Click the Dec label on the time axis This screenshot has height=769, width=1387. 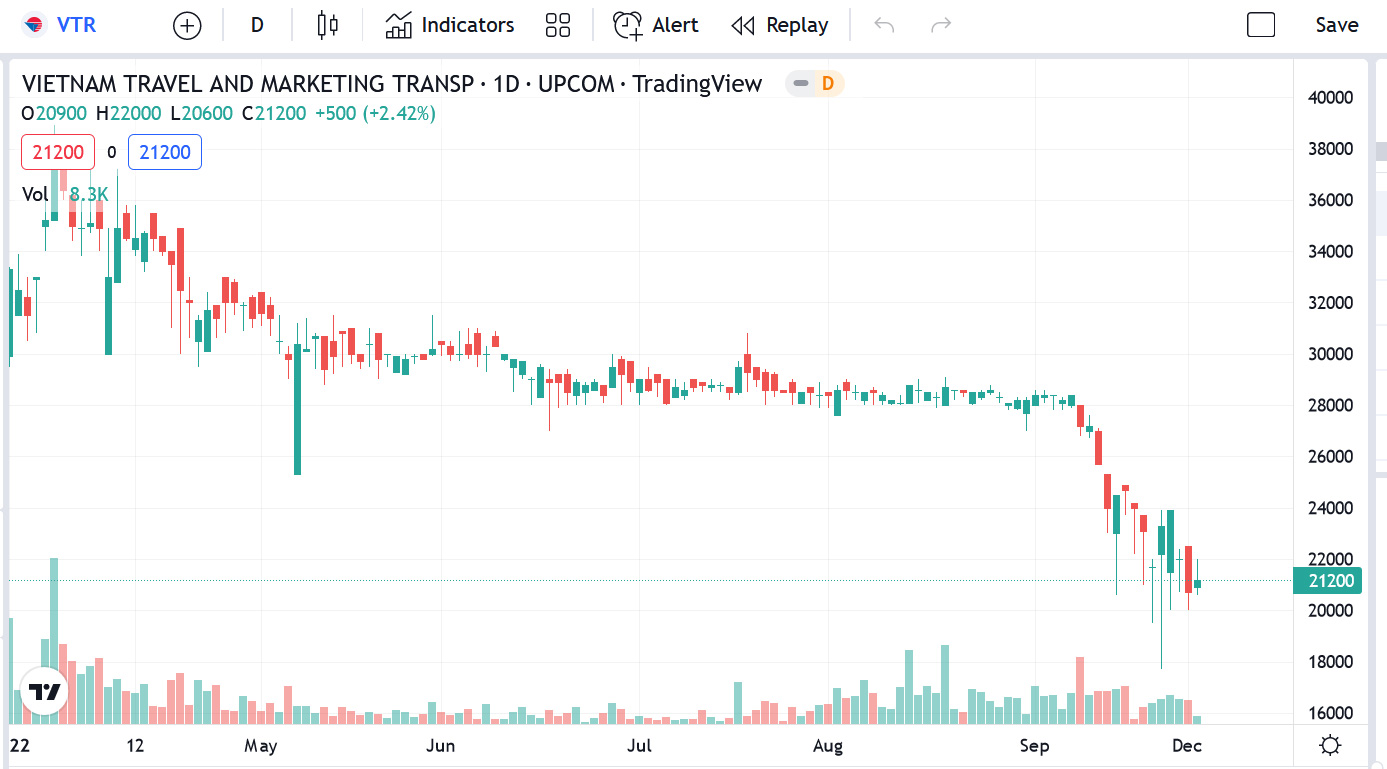coord(1187,746)
